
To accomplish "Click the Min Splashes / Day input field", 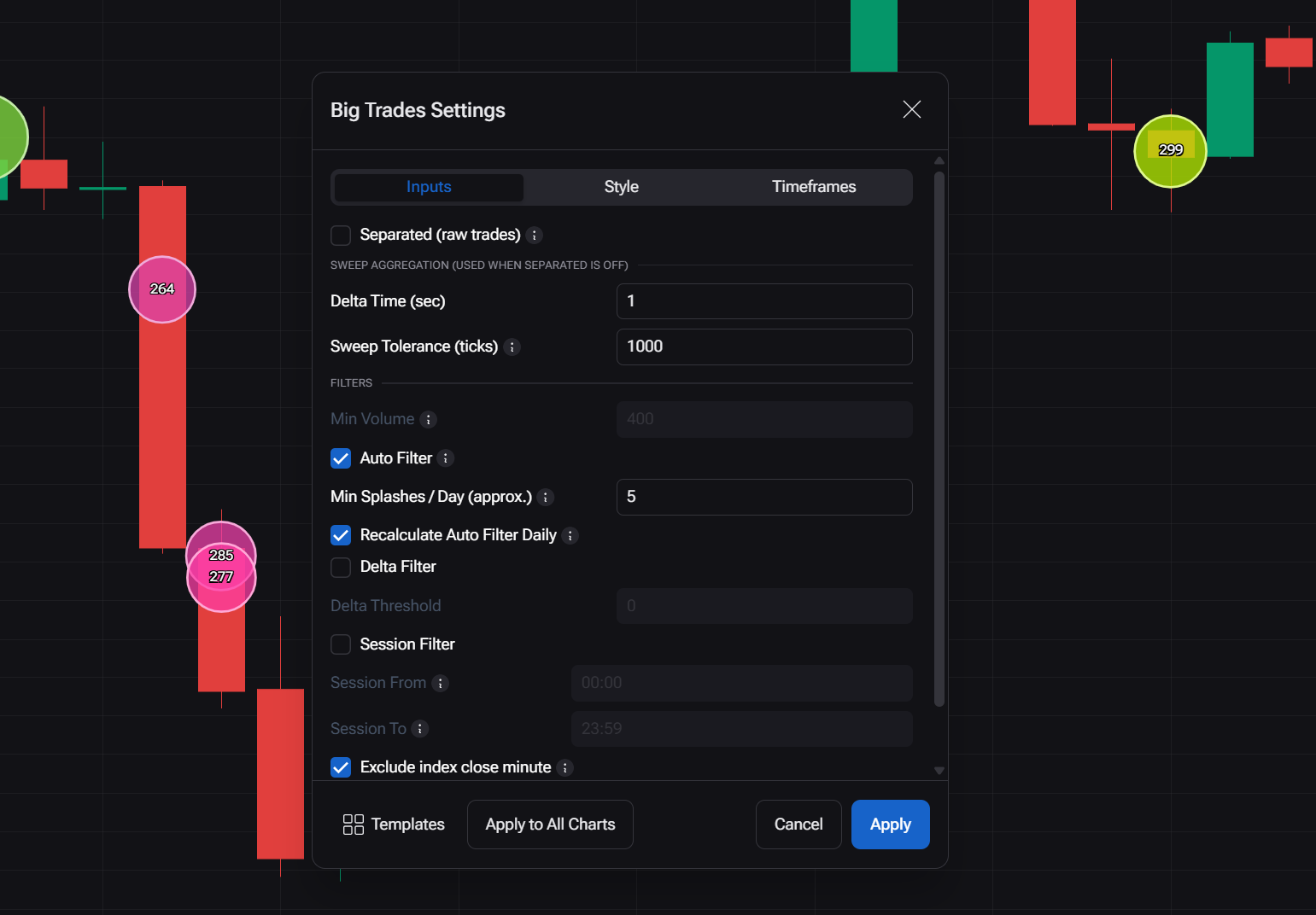I will (764, 497).
